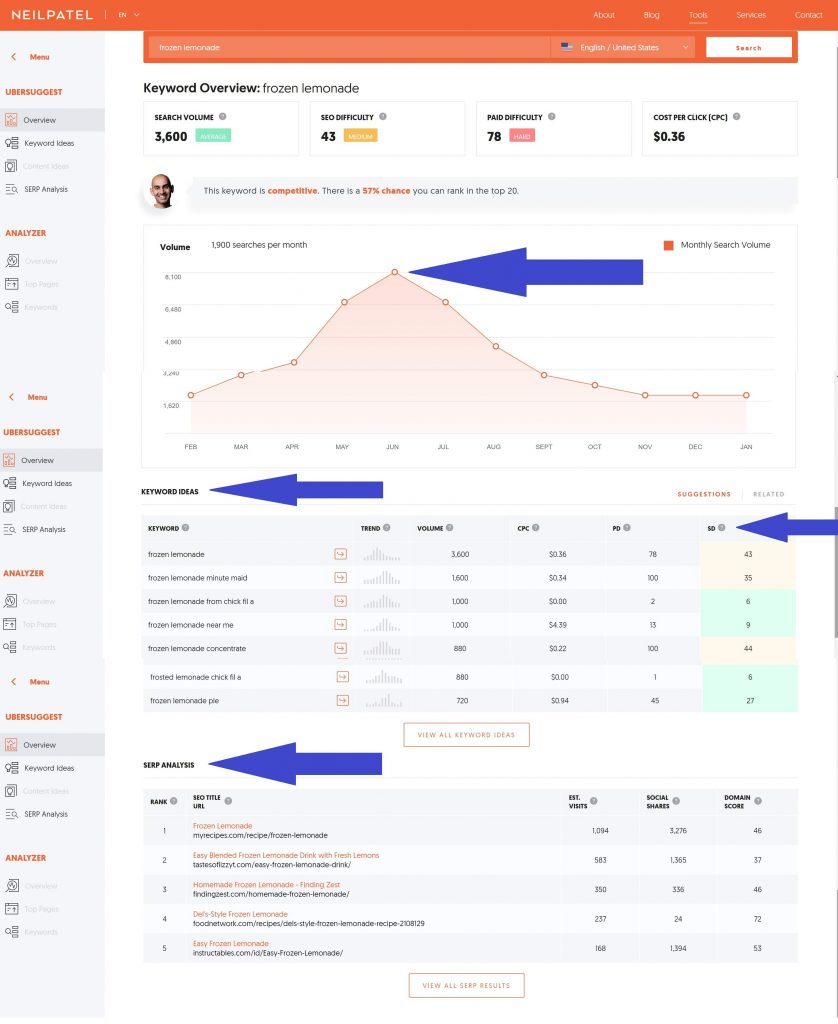Screen dimensions: 838x1024
Task: Click the info icon beside Paid Difficulty
Action: coord(552,116)
